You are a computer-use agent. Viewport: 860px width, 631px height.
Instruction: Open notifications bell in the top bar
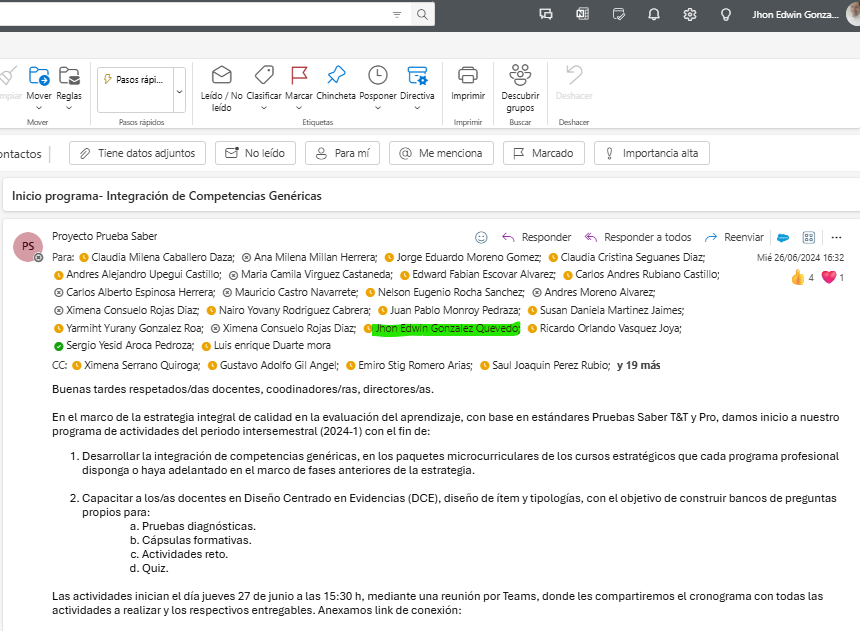pyautogui.click(x=654, y=14)
